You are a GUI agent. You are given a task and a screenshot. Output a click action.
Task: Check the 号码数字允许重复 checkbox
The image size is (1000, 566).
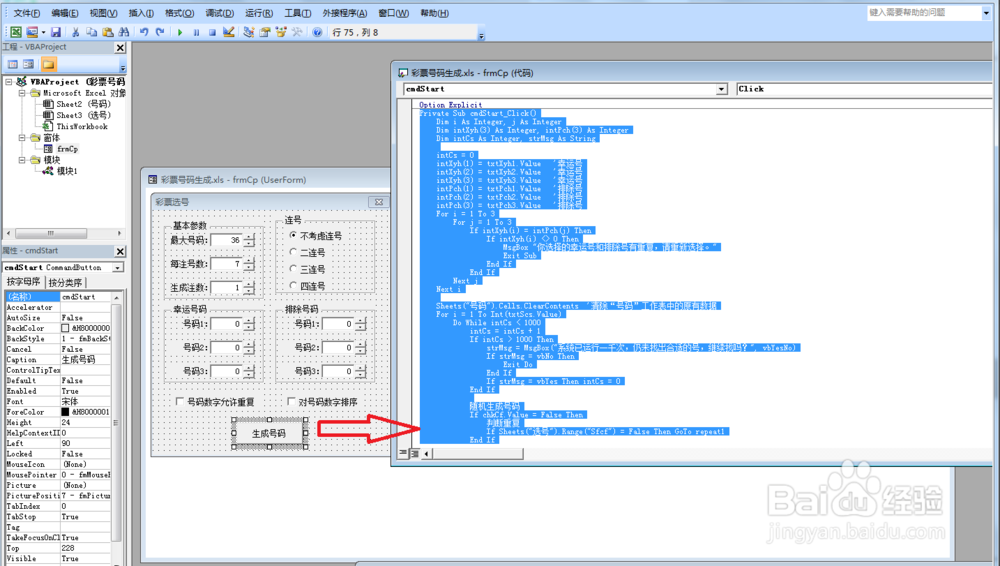(215, 401)
